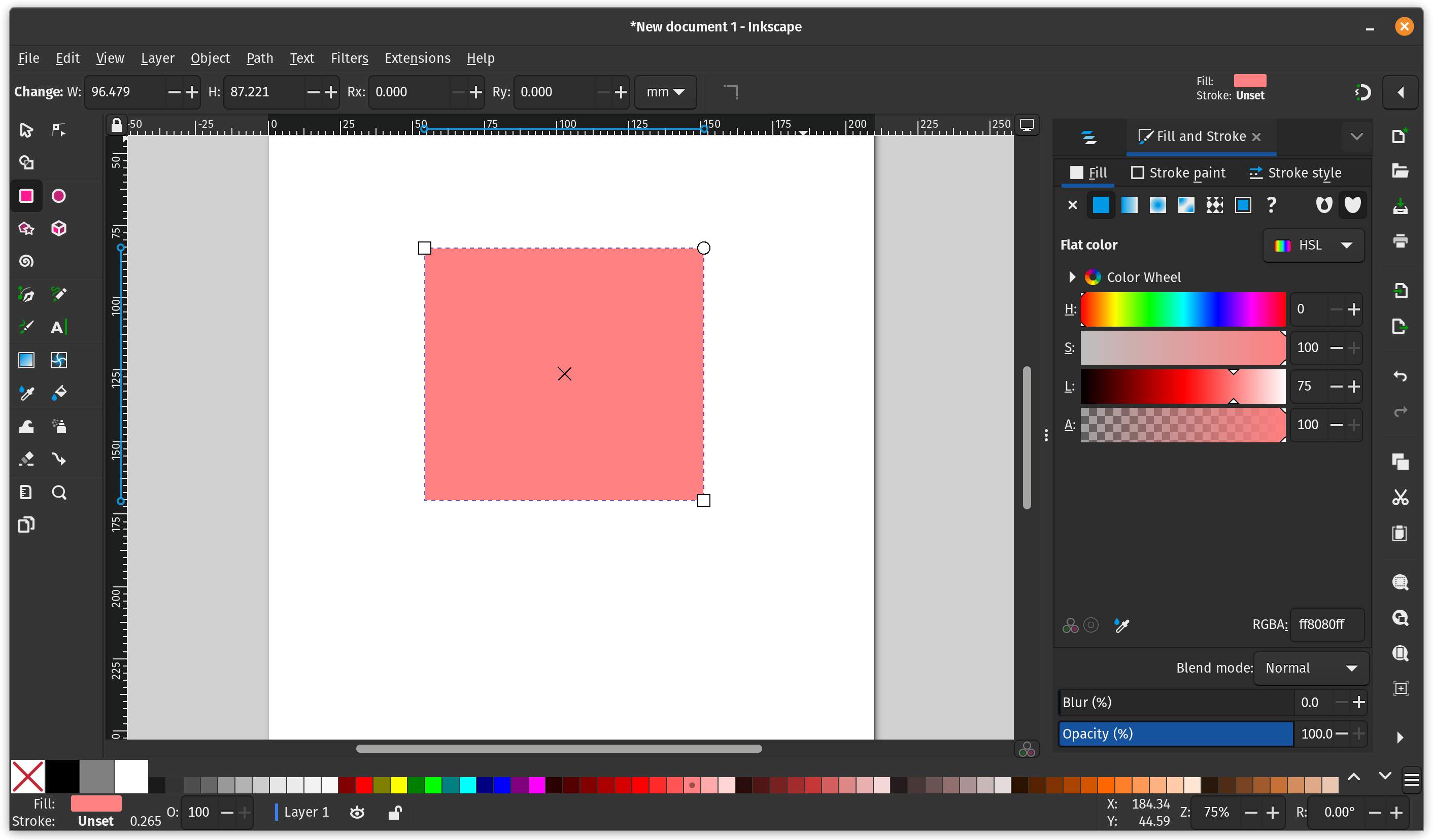
Task: Select the Pencil draw tool
Action: coord(59,294)
